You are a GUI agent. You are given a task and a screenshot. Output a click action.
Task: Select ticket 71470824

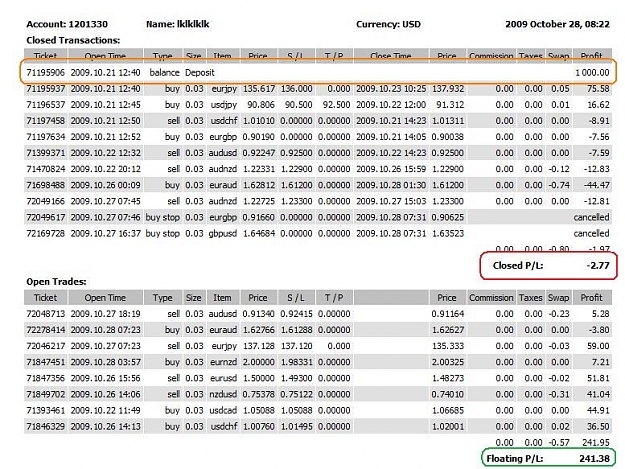pyautogui.click(x=45, y=169)
